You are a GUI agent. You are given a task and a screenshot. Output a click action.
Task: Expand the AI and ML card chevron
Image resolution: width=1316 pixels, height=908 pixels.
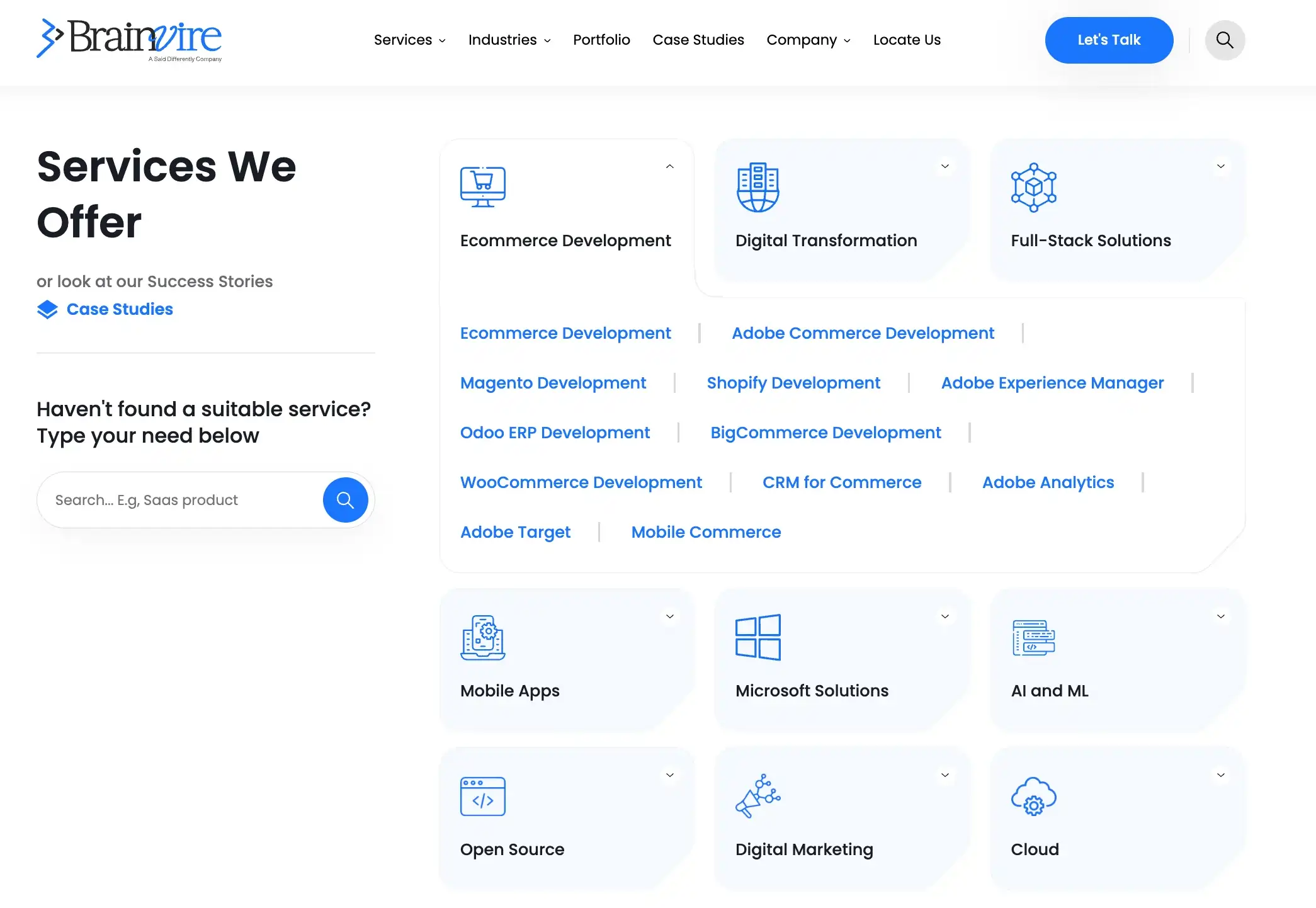pyautogui.click(x=1221, y=616)
